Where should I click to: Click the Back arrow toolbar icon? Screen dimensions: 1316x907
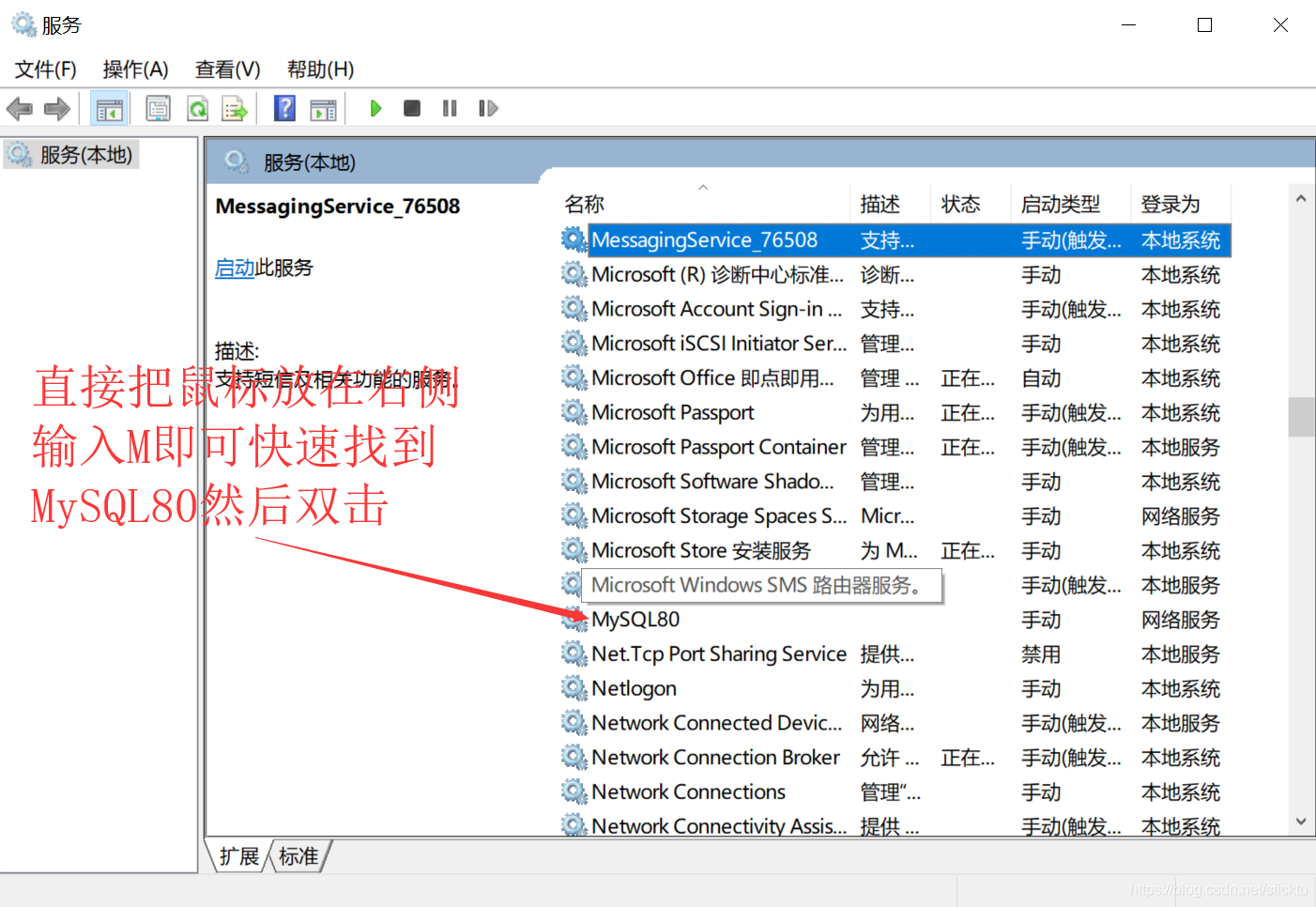point(19,109)
